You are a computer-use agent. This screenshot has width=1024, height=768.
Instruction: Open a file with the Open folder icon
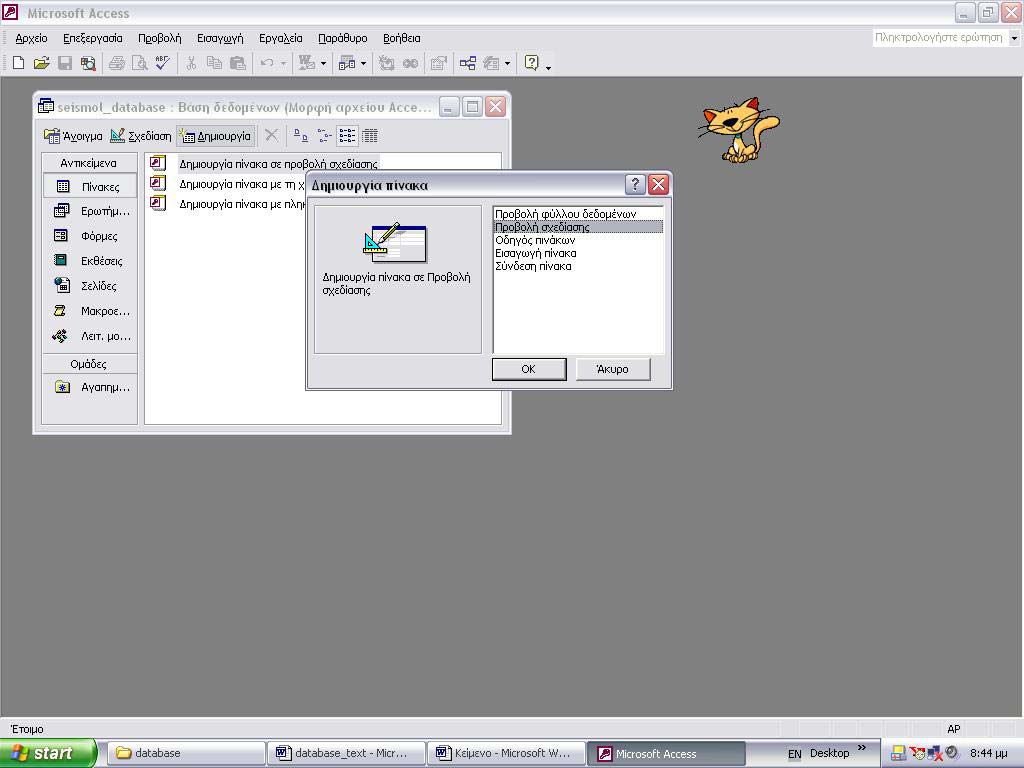point(41,63)
